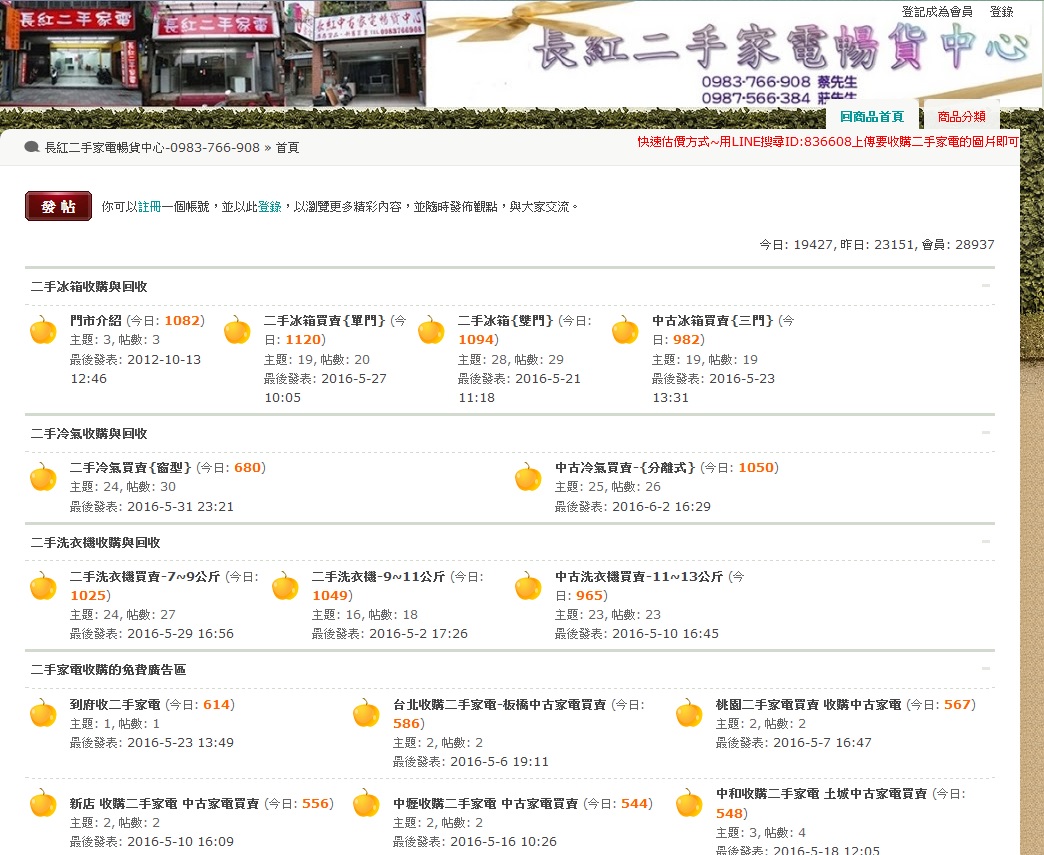This screenshot has height=855, width=1044.
Task: Click 登記成為會員 link at top
Action: click(x=936, y=12)
